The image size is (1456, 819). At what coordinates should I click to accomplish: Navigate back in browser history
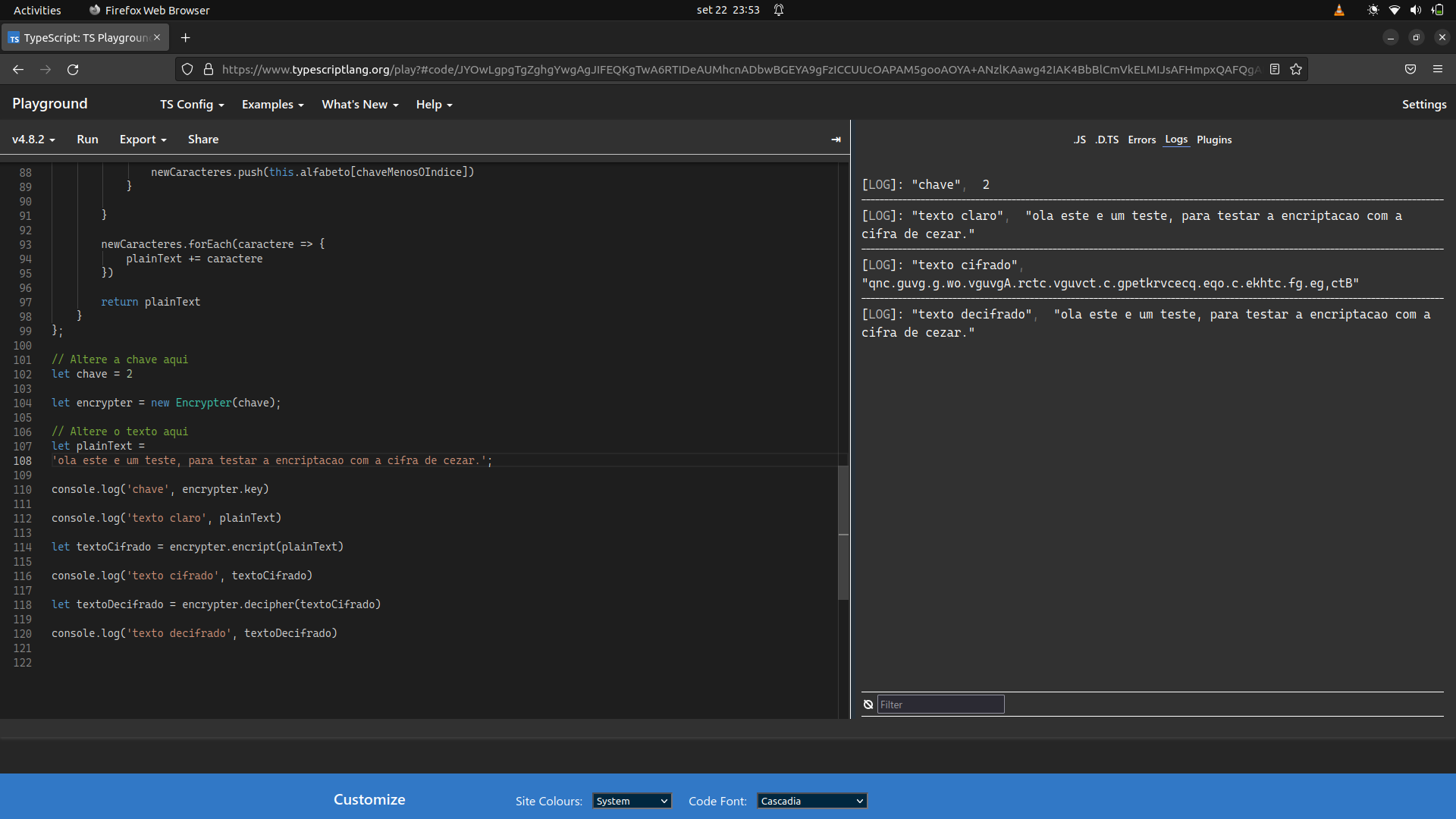pyautogui.click(x=17, y=69)
